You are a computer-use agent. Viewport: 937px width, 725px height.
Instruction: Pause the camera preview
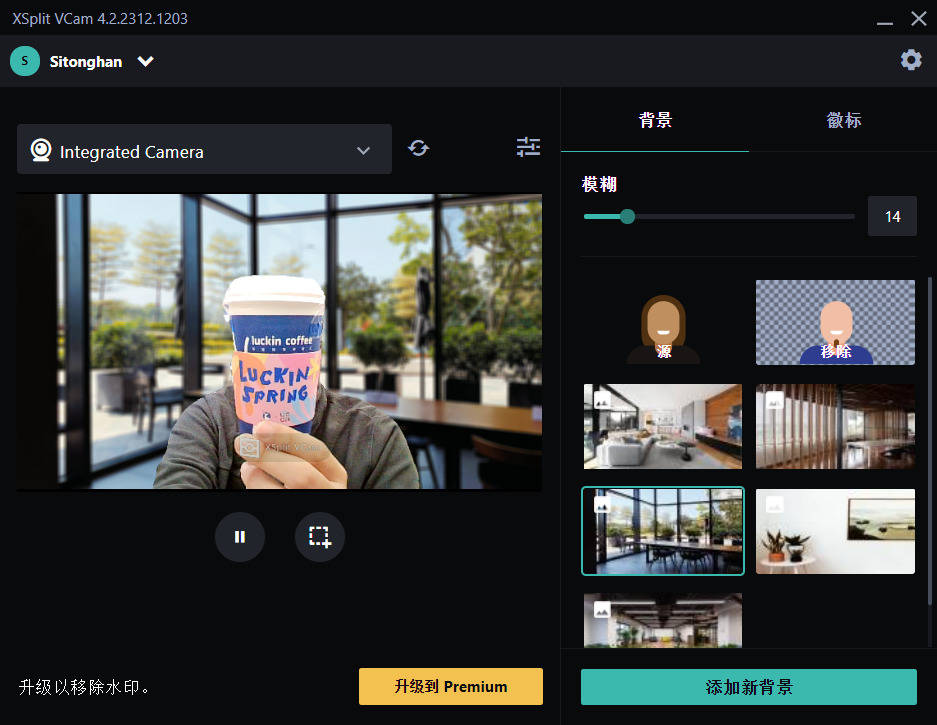point(240,537)
